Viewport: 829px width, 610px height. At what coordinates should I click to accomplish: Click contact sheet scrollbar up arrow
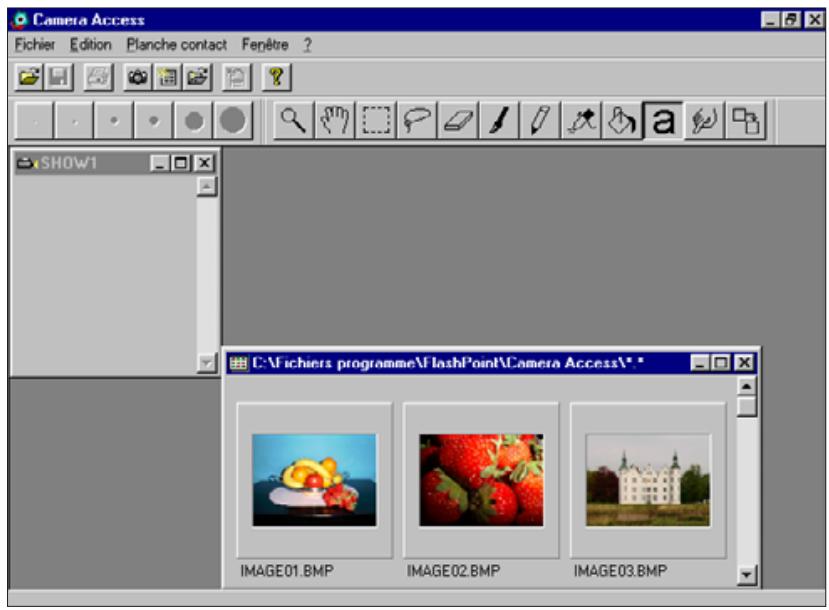pos(747,387)
